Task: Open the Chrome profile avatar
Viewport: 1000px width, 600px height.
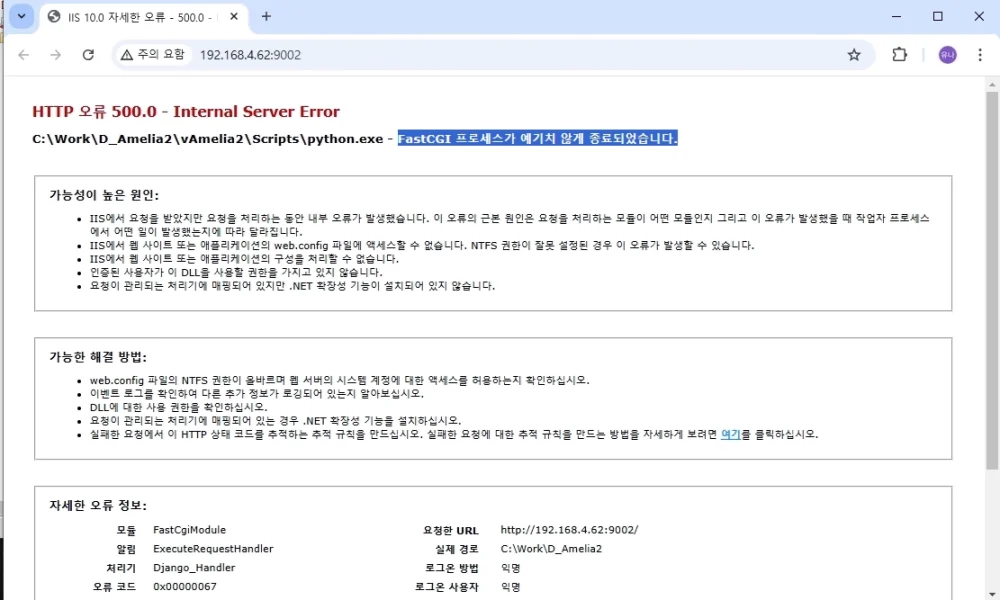Action: click(947, 55)
